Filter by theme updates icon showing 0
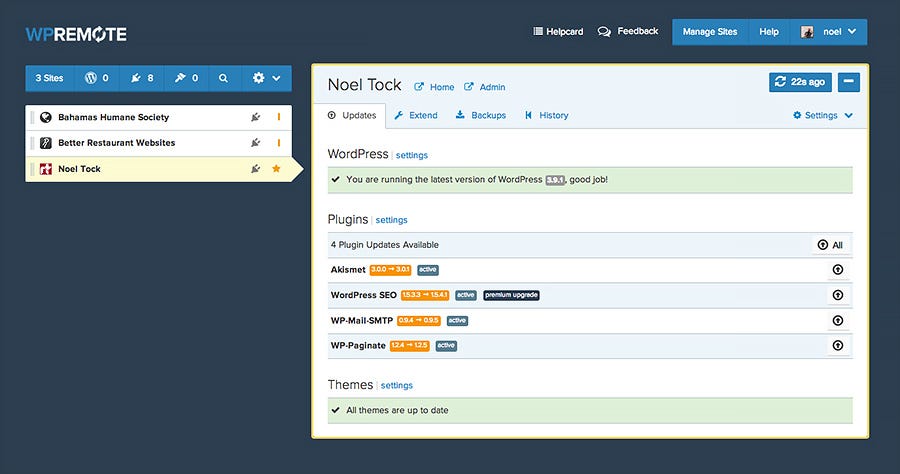This screenshot has height=474, width=900. click(187, 78)
